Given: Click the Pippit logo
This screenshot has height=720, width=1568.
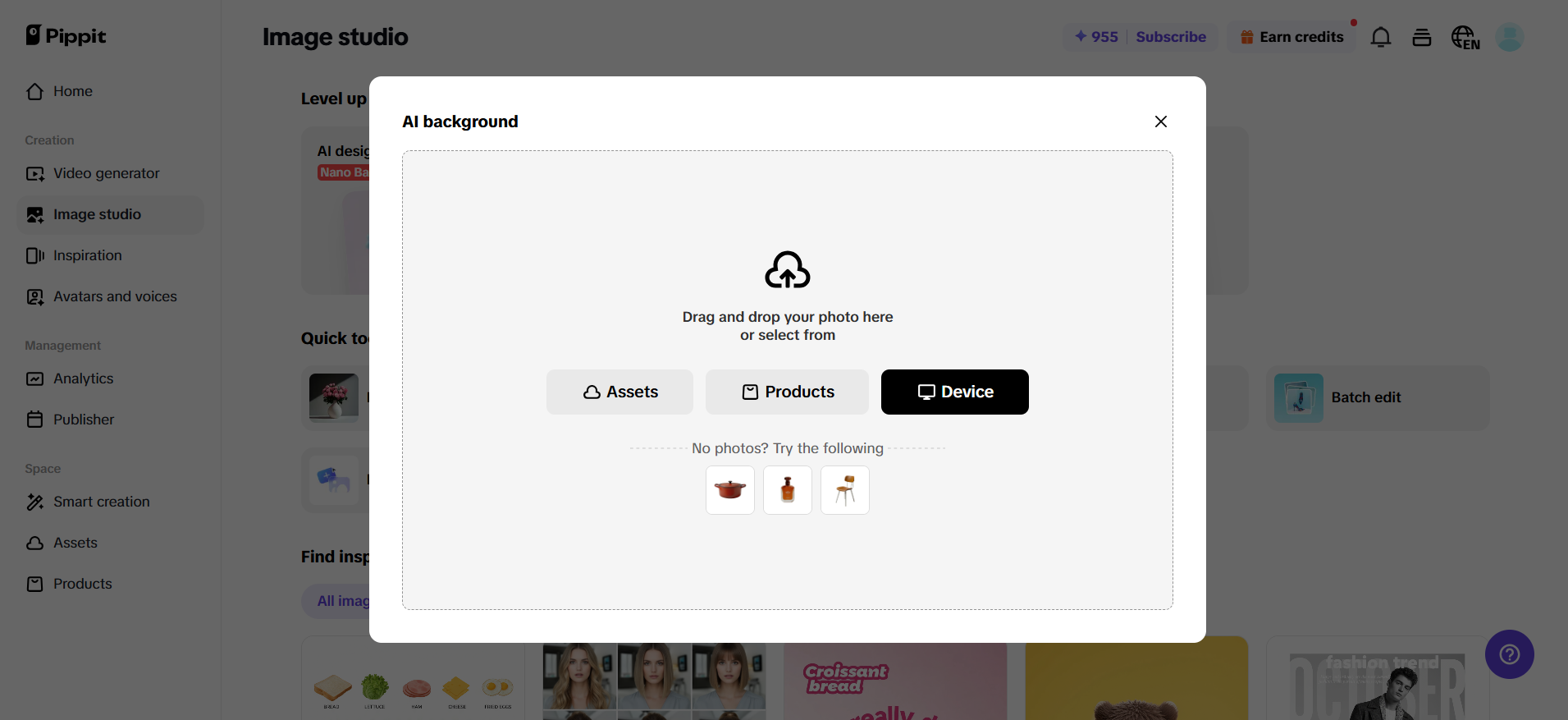Looking at the screenshot, I should click(x=66, y=35).
